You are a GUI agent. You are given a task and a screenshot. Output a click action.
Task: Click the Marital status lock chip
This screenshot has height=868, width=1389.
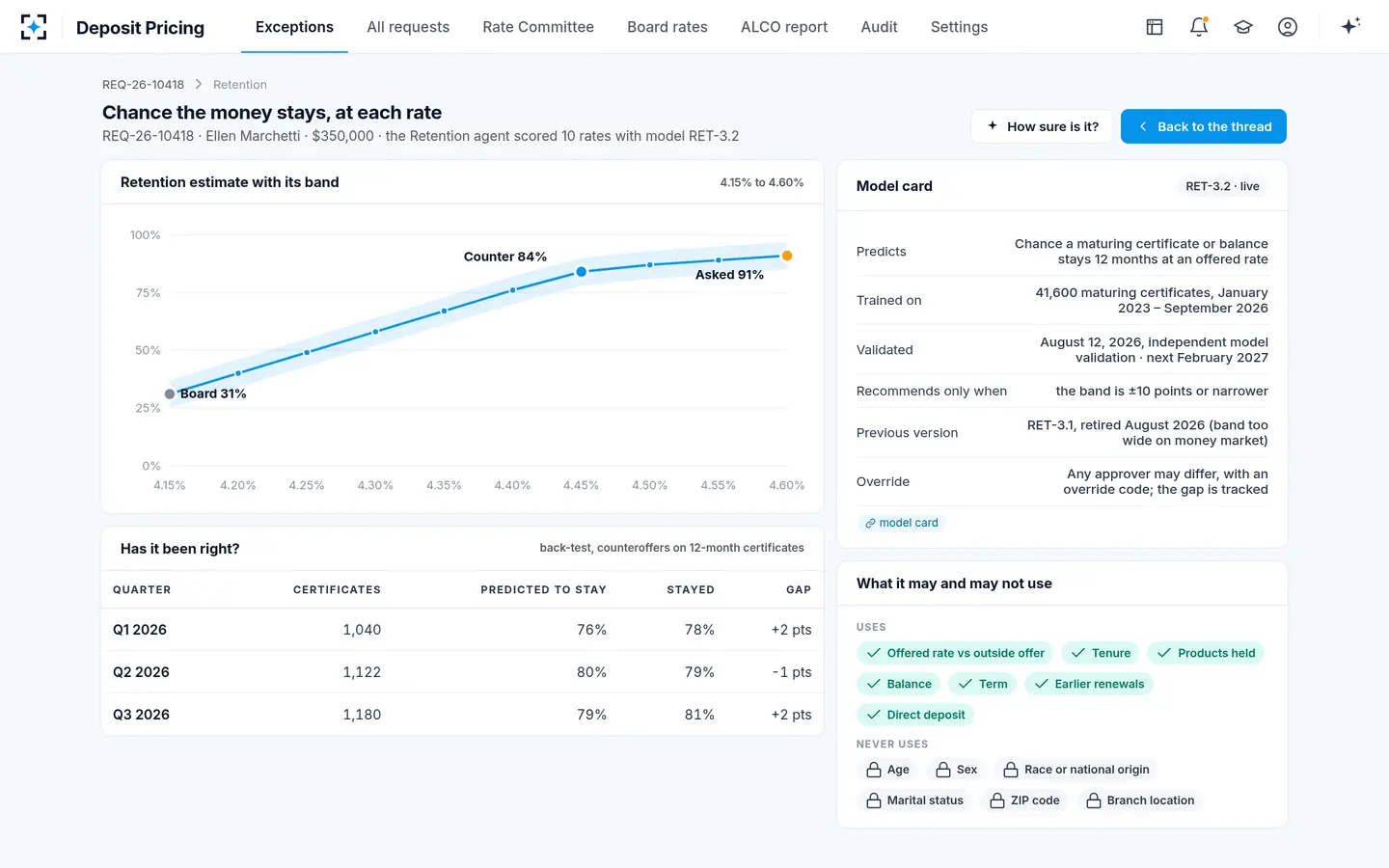[914, 800]
